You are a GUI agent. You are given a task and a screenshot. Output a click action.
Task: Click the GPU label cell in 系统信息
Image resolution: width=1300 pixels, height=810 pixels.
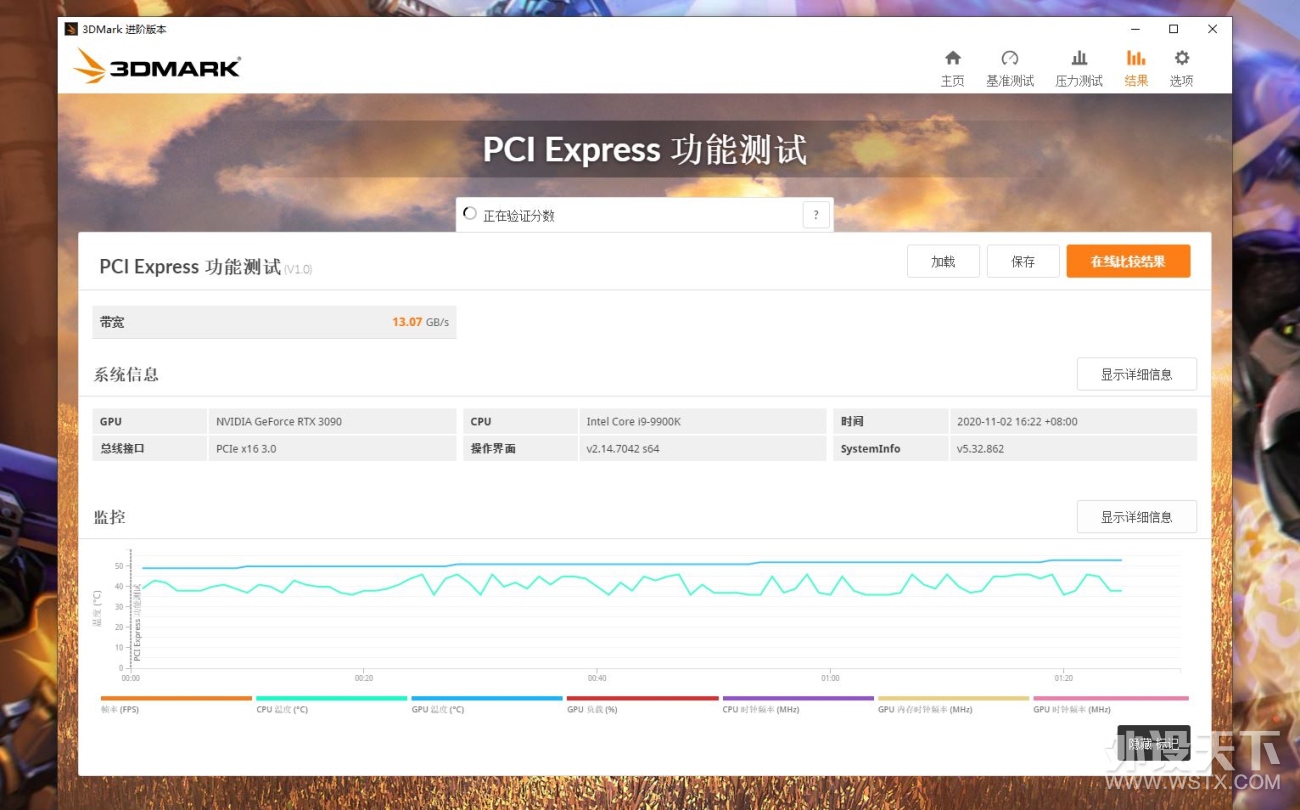(x=150, y=421)
